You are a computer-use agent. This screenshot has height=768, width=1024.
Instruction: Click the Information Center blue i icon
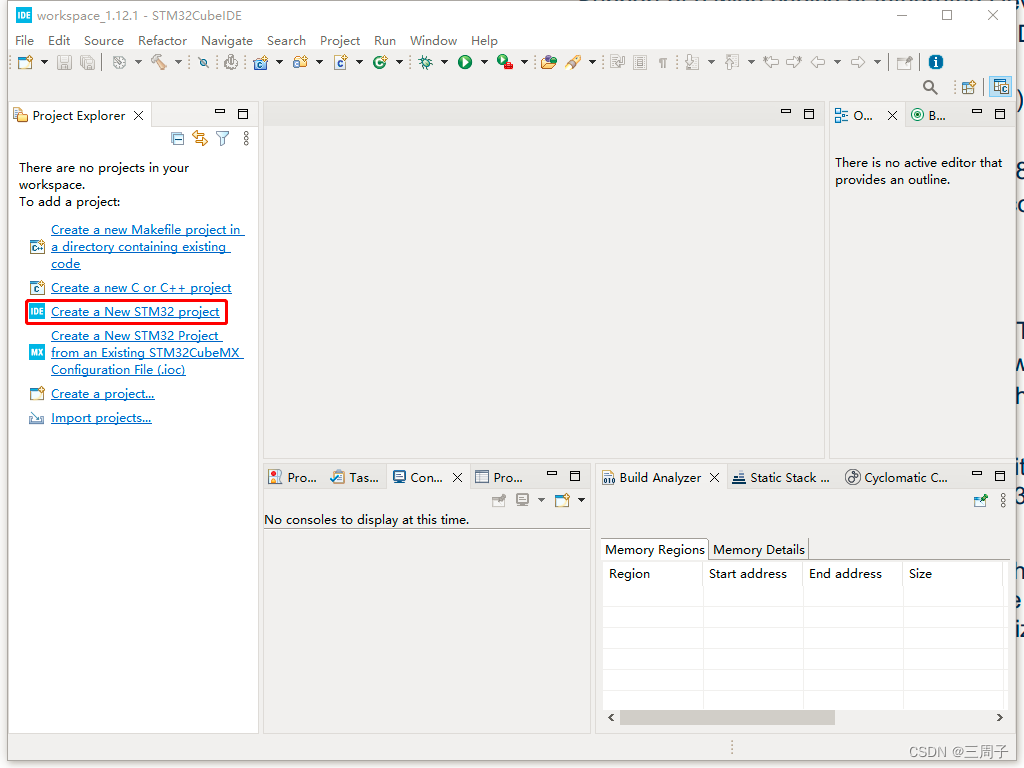point(936,62)
